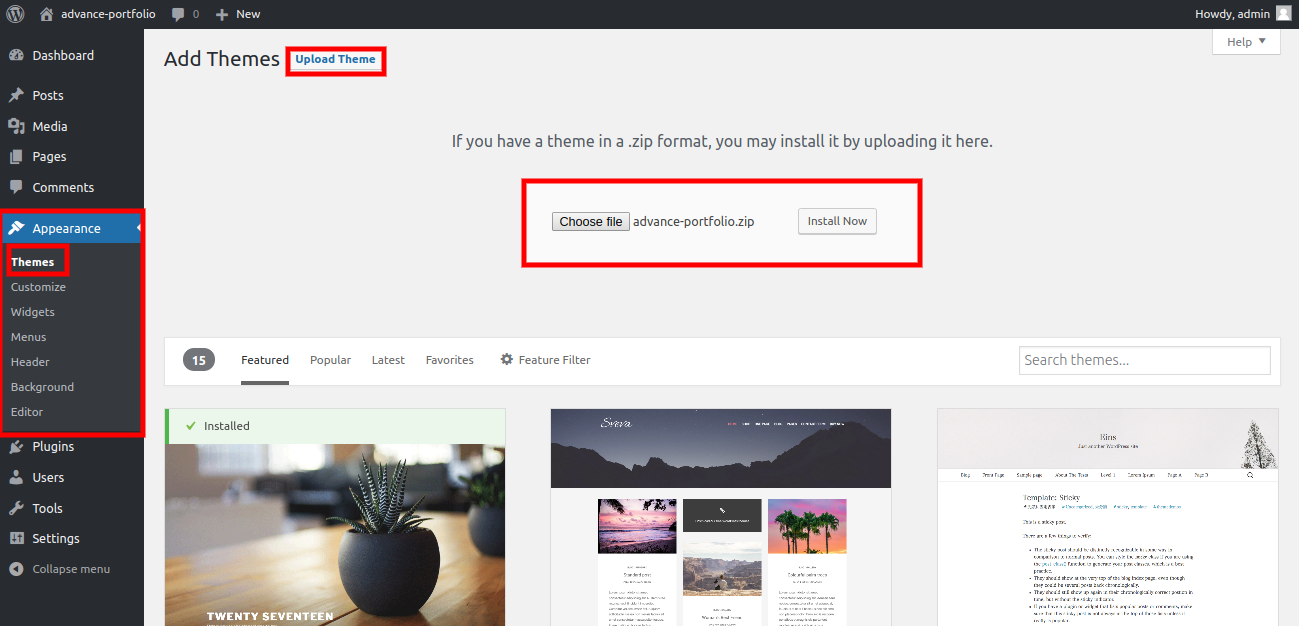Click the Appearance paintbrush icon
The height and width of the screenshot is (626, 1299).
[x=16, y=228]
